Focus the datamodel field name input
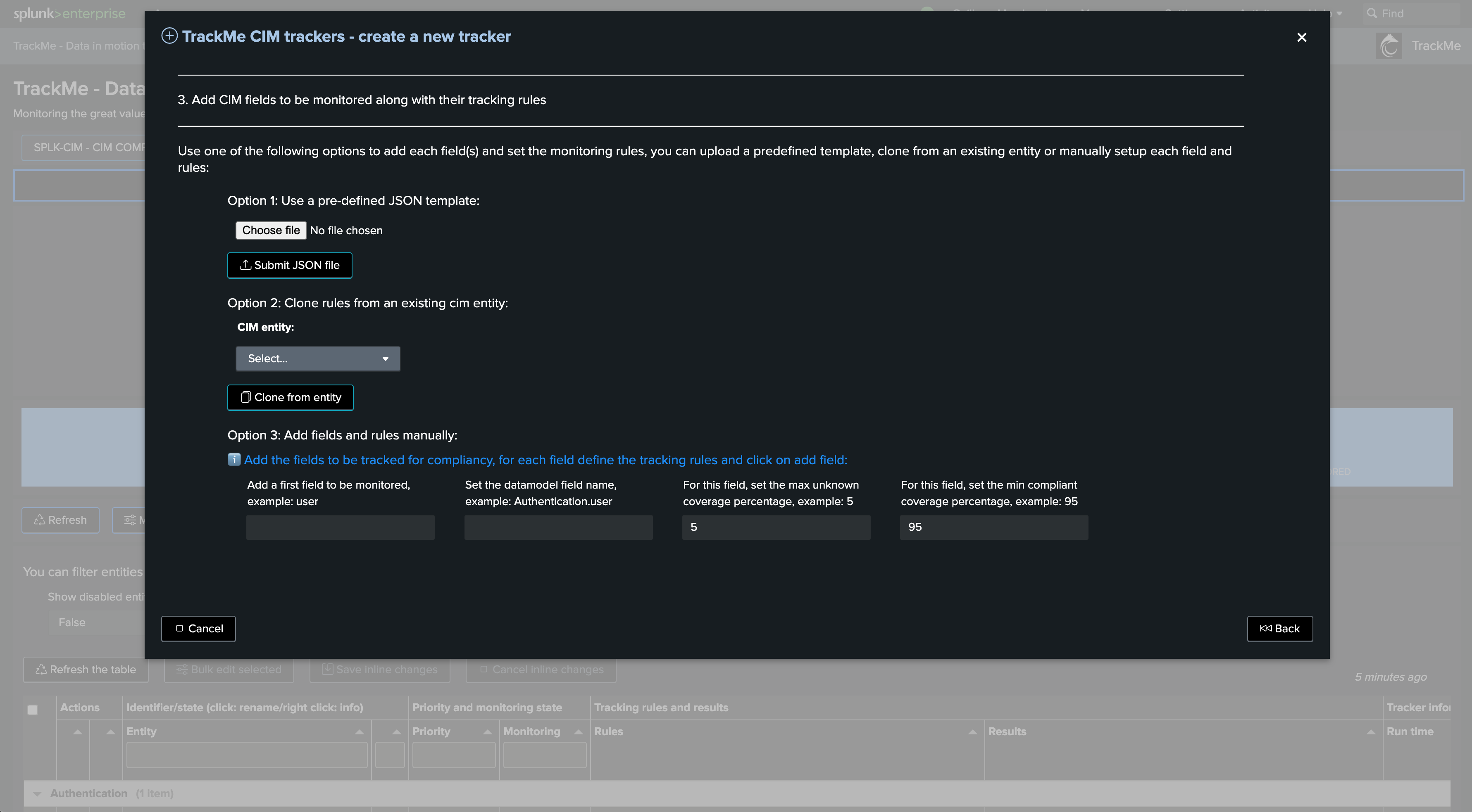Viewport: 1472px width, 812px height. coord(558,527)
